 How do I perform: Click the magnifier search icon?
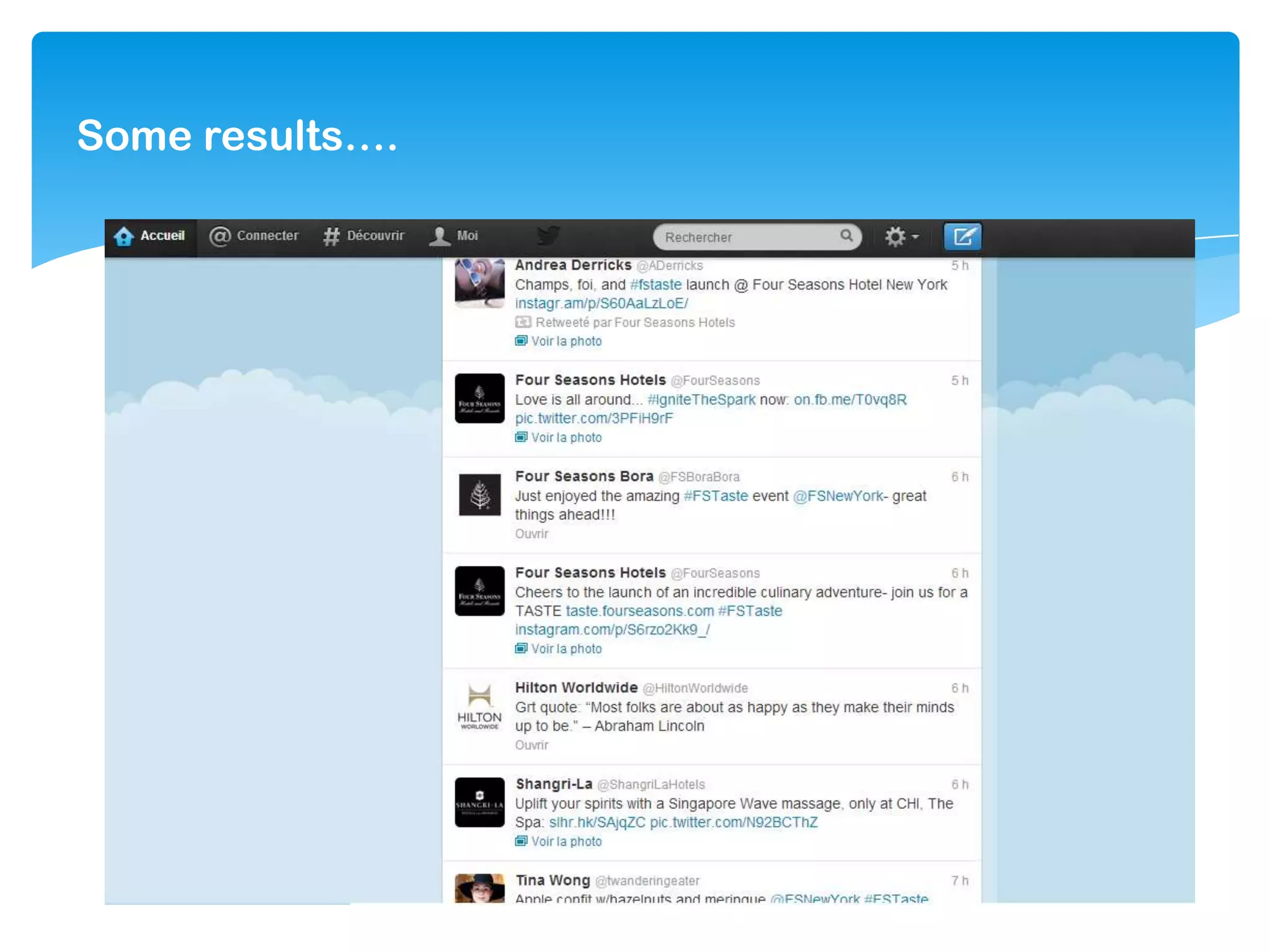tap(846, 236)
